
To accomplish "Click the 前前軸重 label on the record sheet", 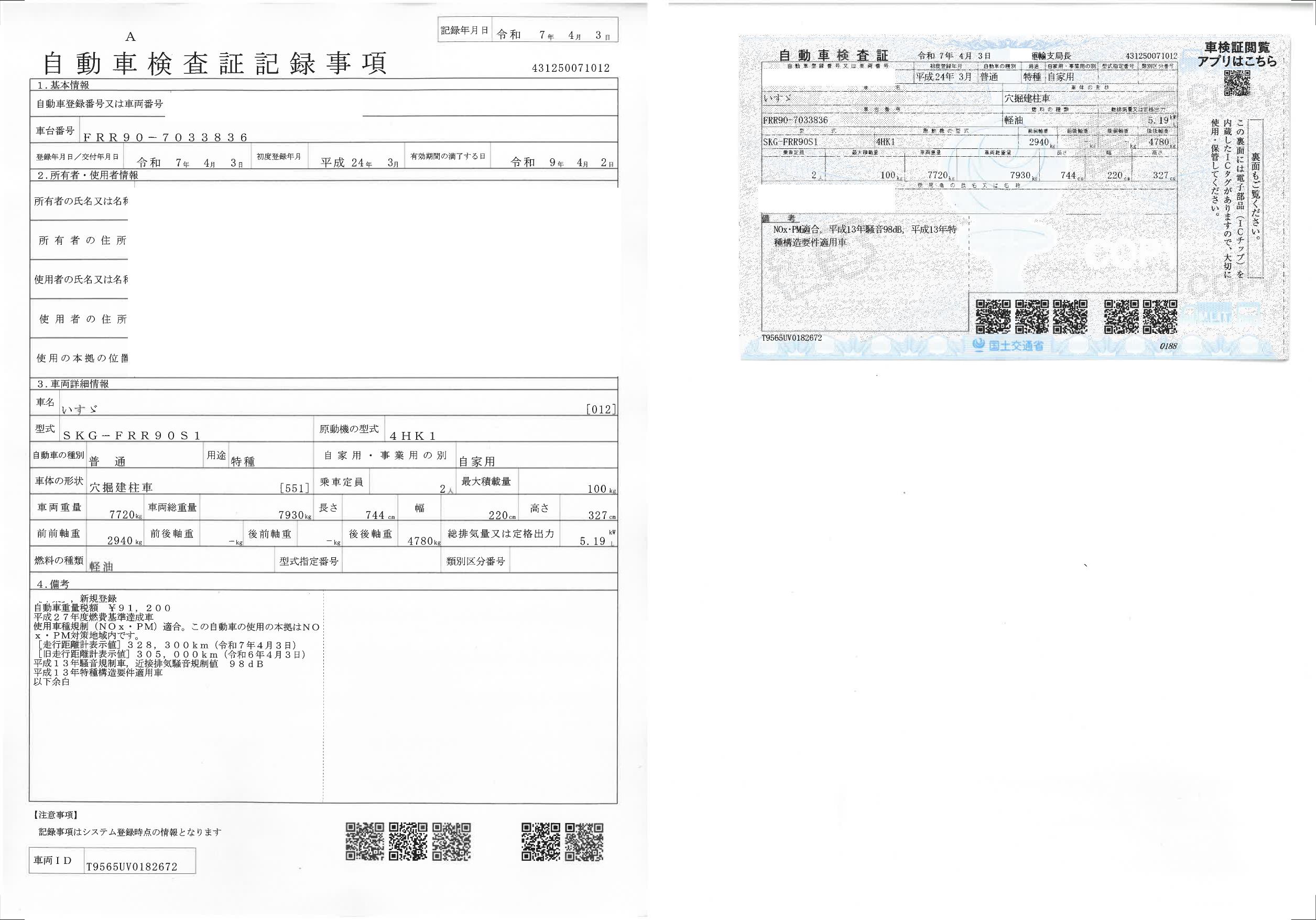I will coord(59,534).
